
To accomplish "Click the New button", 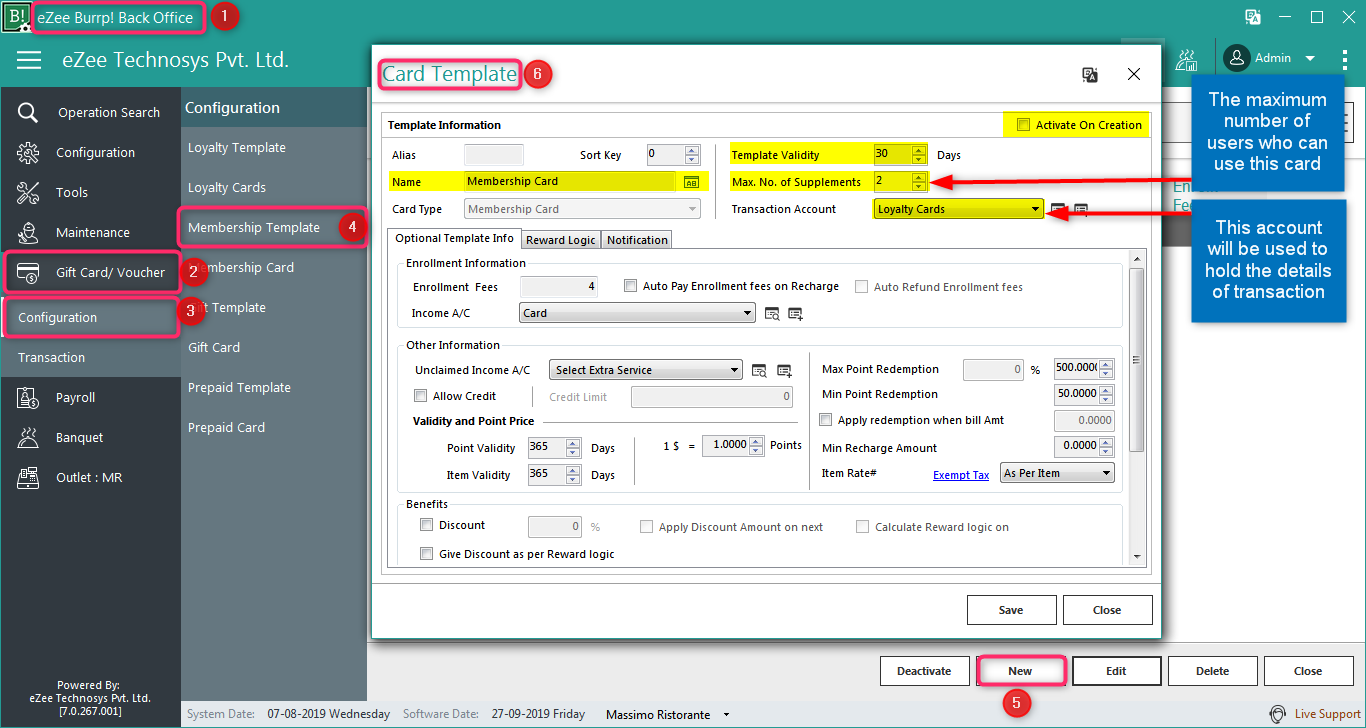I will 1020,671.
